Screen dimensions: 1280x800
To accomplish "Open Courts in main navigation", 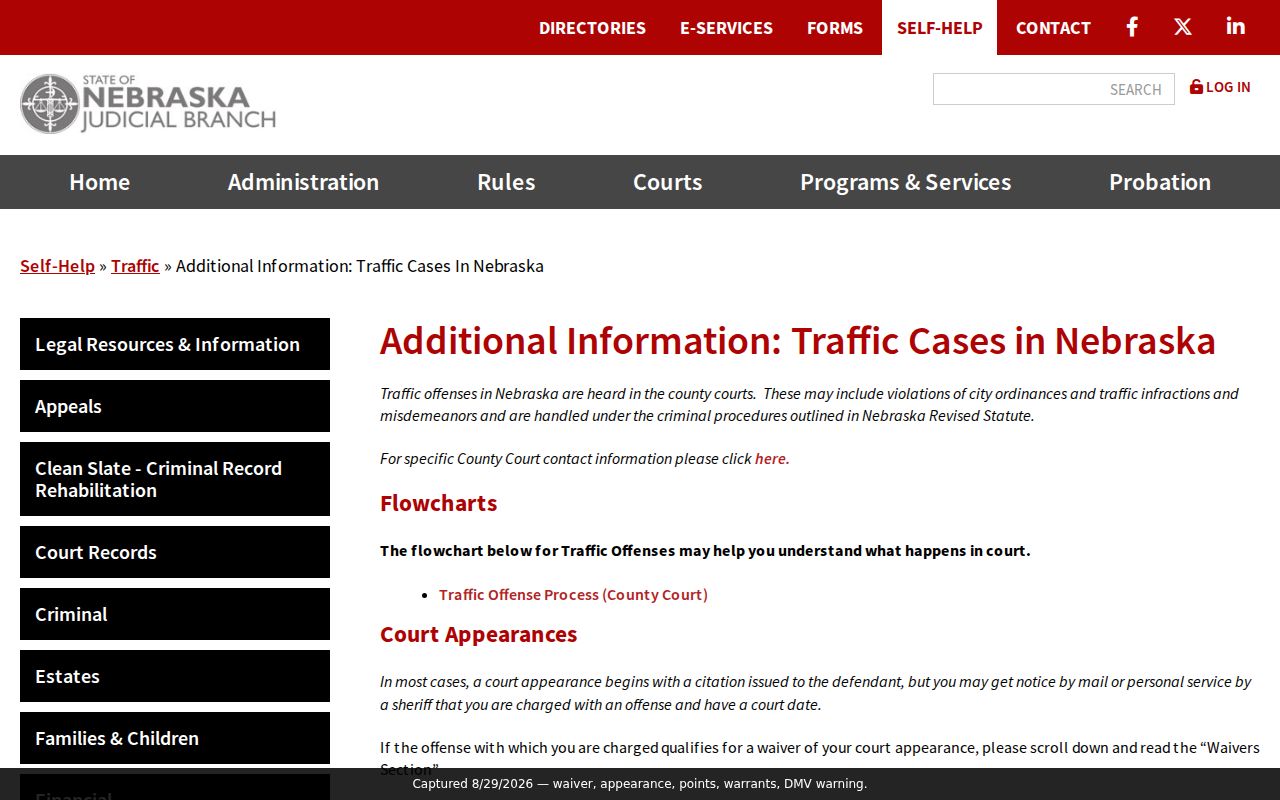I will [x=668, y=182].
